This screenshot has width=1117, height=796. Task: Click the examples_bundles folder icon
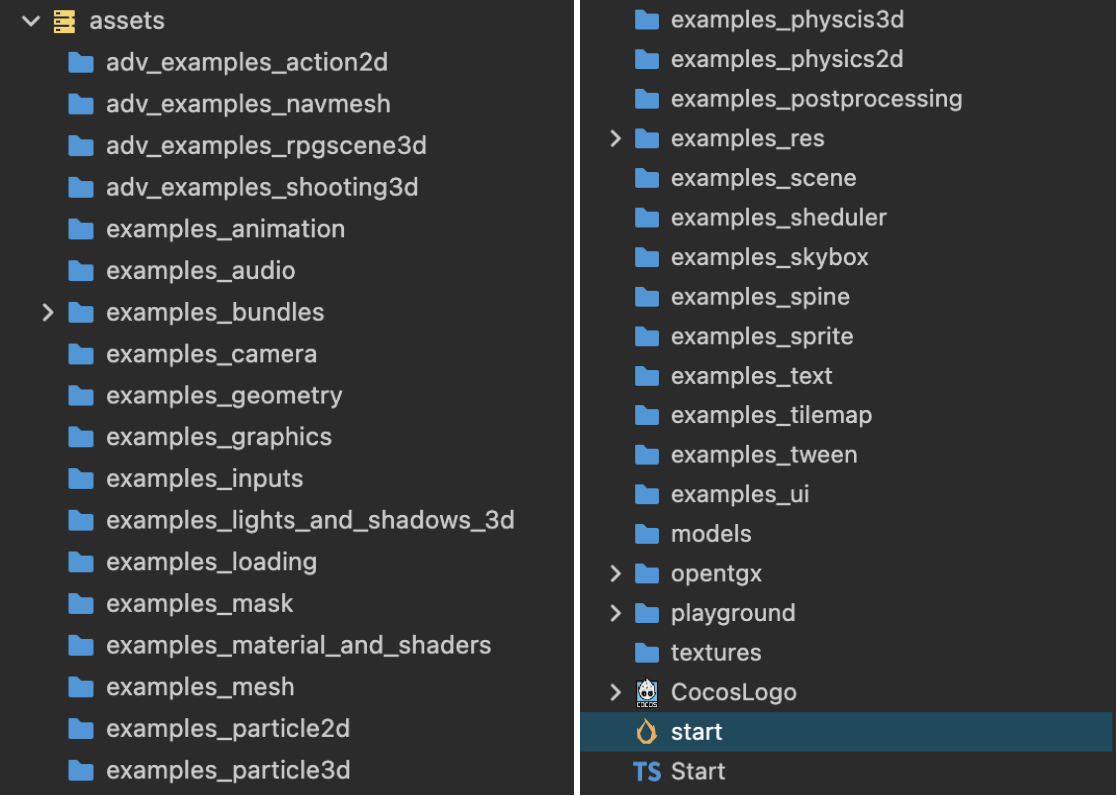click(81, 312)
